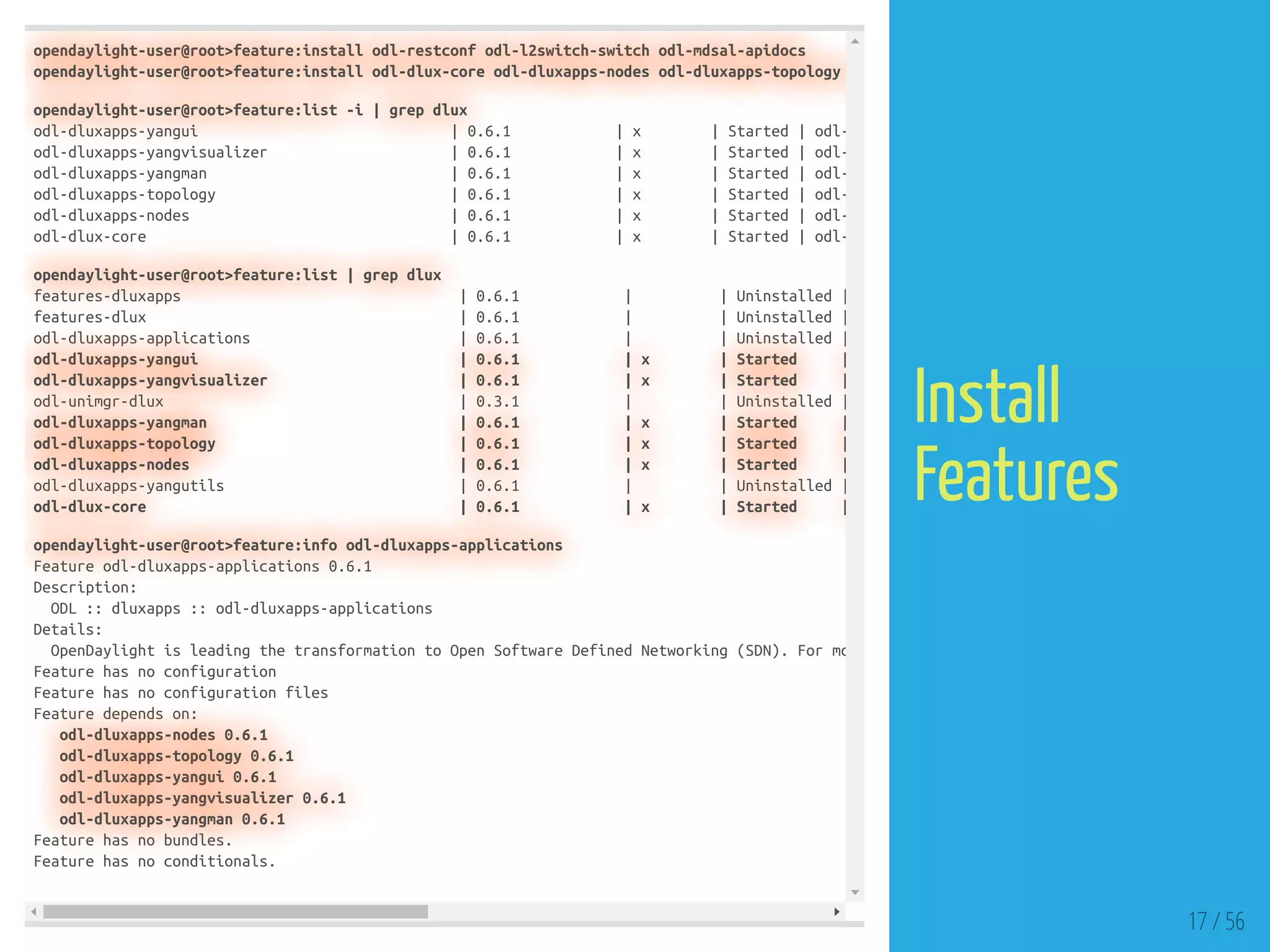The image size is (1270, 952).
Task: Click 'odl-dluxapps-yangutils' row name
Action: pos(128,486)
